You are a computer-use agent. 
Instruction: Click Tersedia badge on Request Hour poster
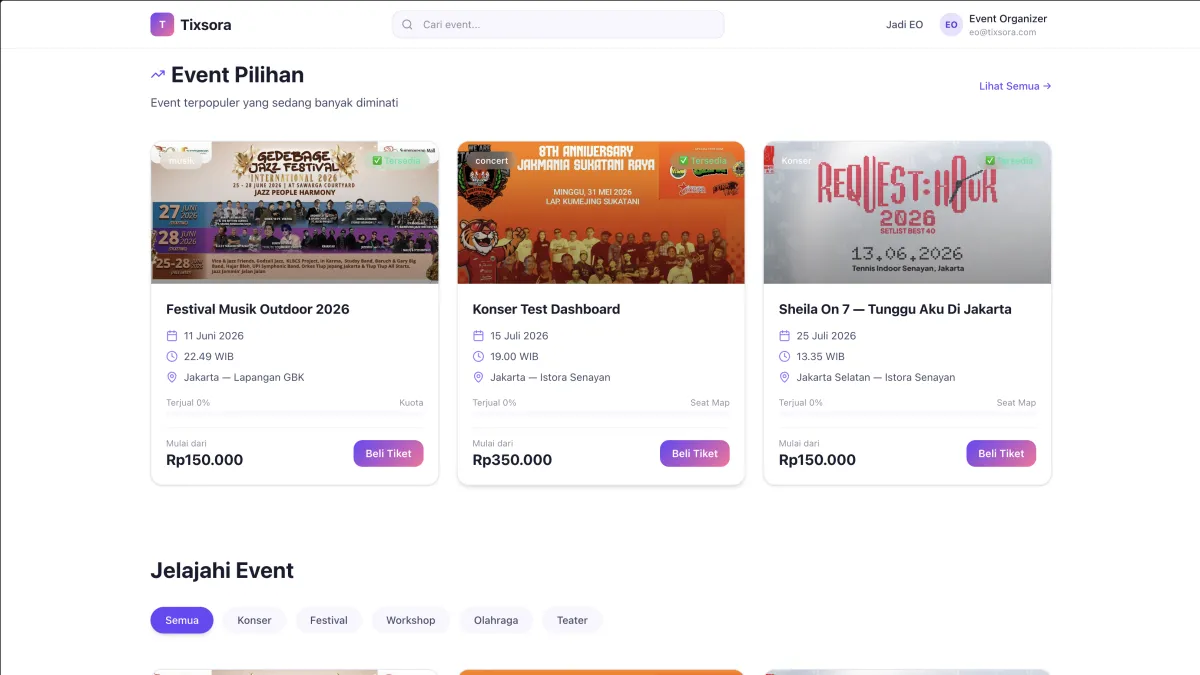tap(1010, 160)
